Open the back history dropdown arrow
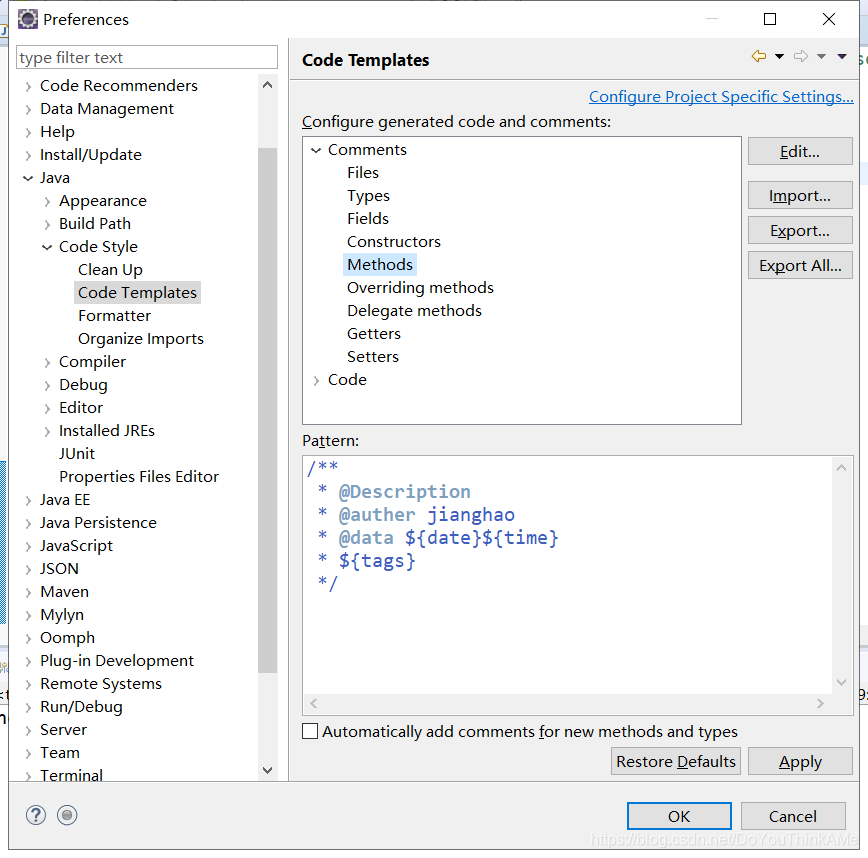This screenshot has width=868, height=858. (779, 56)
